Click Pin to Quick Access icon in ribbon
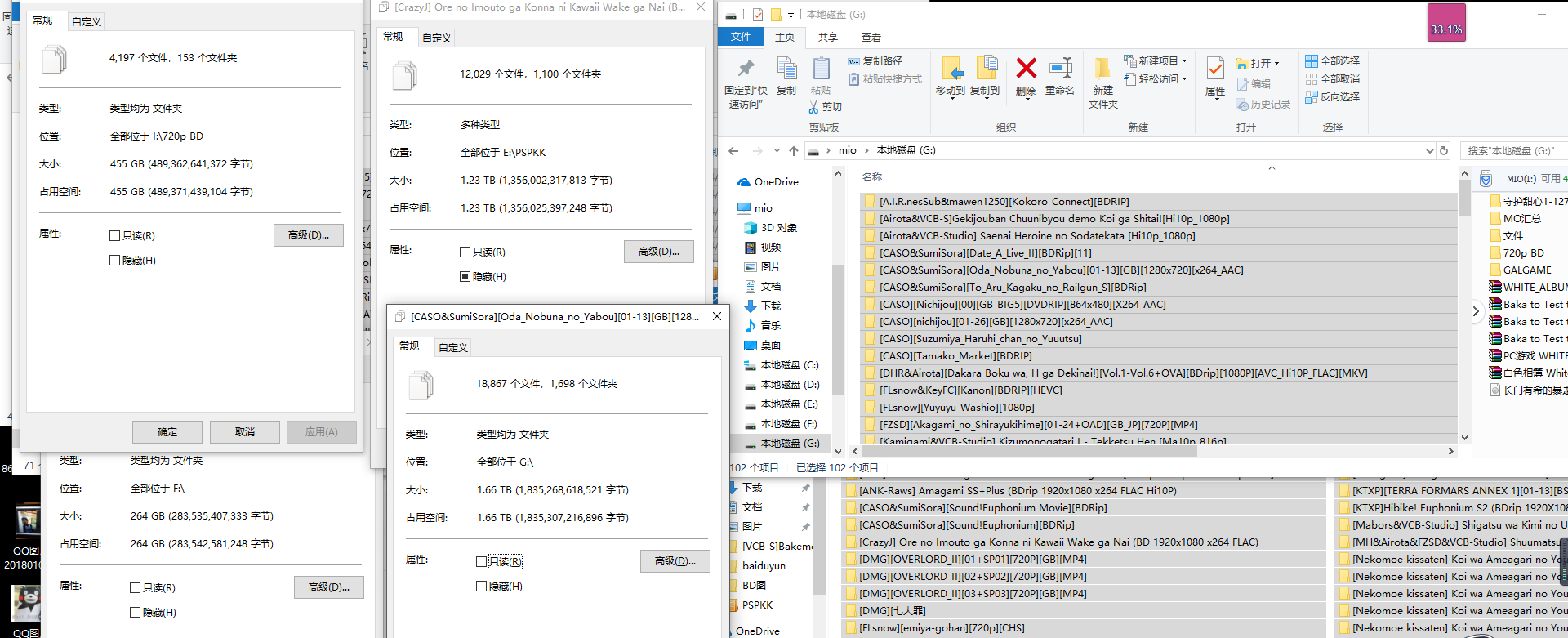 [x=746, y=69]
